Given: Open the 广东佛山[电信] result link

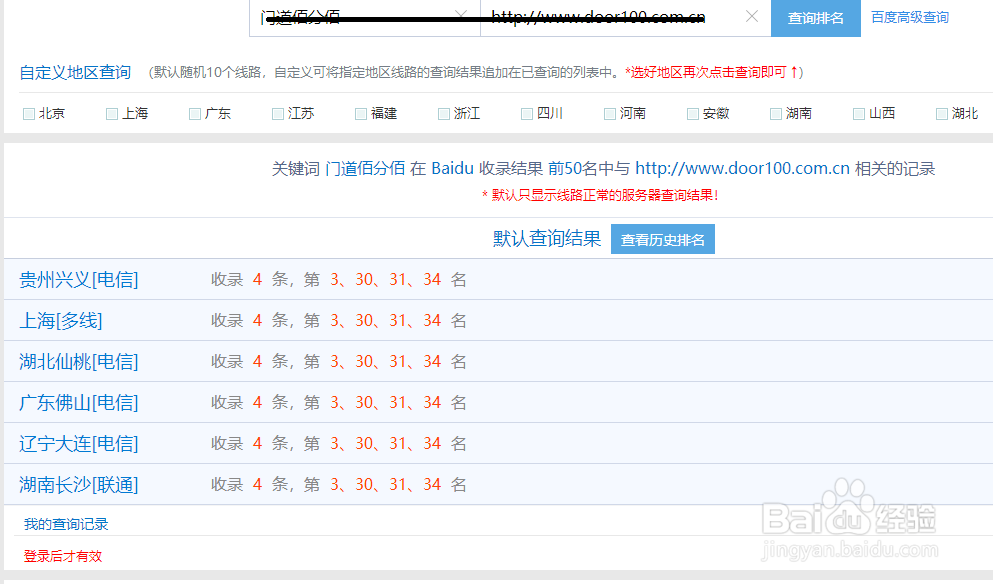Looking at the screenshot, I should click(79, 402).
